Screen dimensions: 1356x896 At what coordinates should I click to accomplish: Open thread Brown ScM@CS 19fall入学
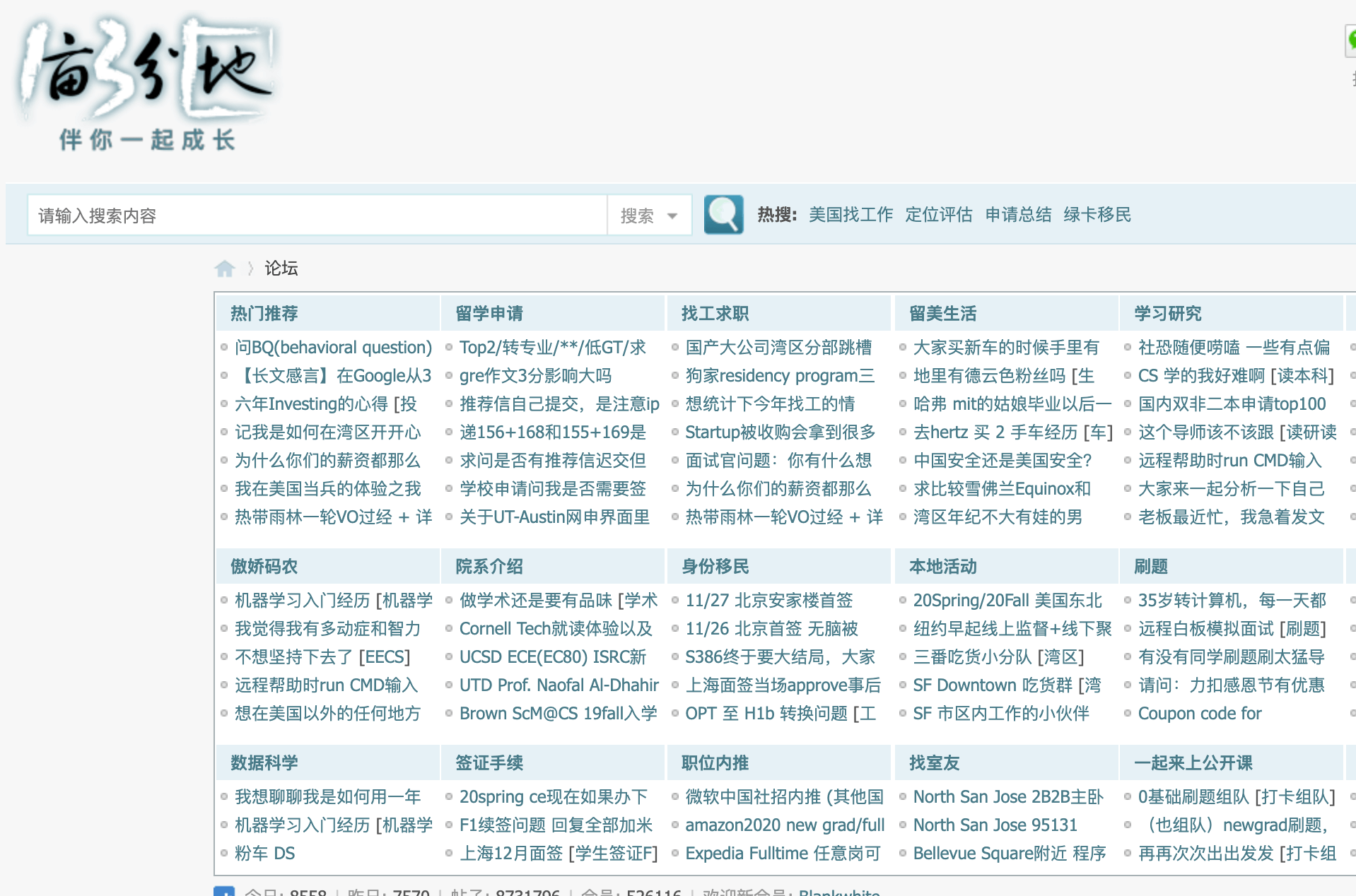coord(558,713)
